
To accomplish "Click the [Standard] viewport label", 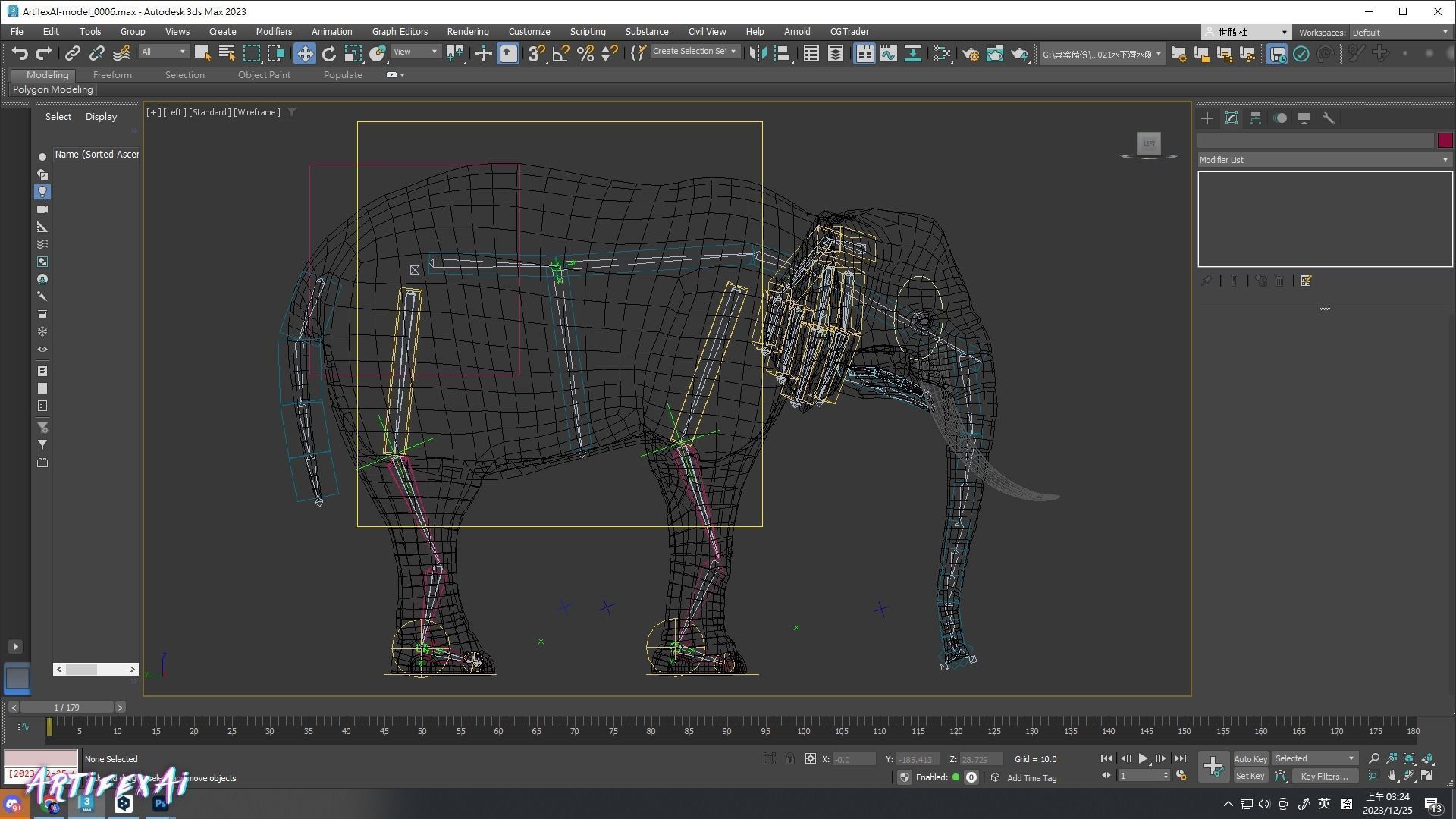I will point(210,112).
